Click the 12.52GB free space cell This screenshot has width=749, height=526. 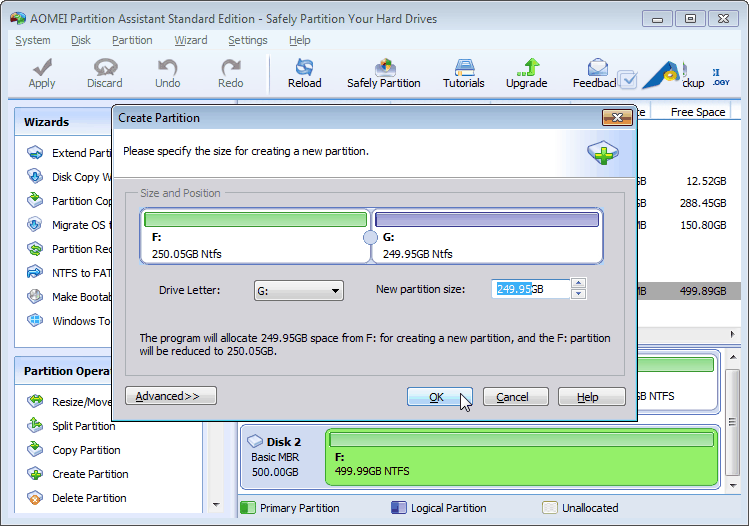(x=706, y=181)
